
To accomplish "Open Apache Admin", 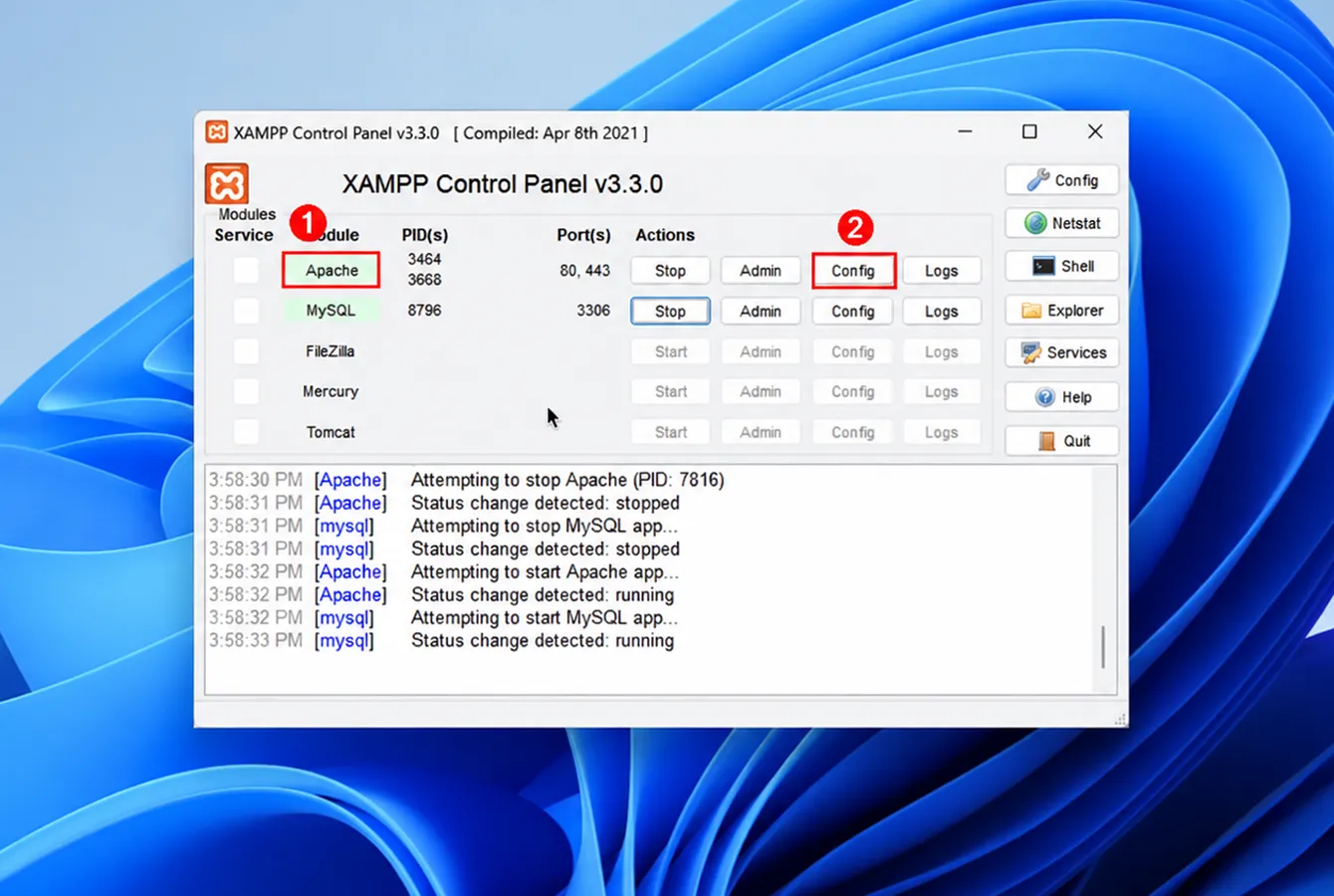I will [x=761, y=271].
